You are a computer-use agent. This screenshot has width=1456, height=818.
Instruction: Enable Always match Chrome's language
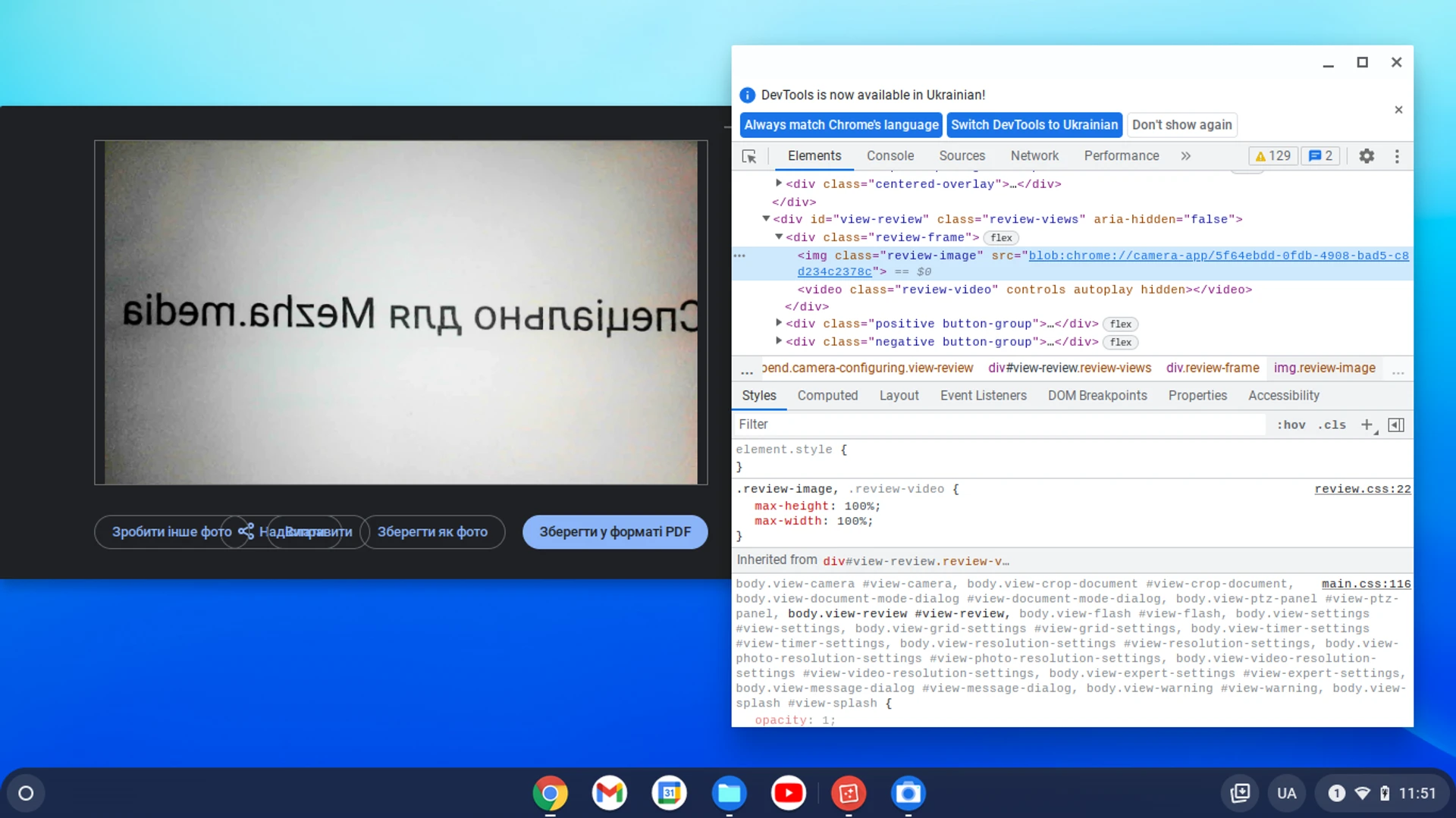[840, 124]
